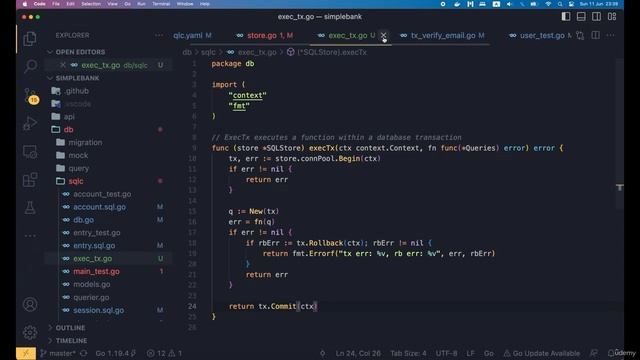640x360 pixels.
Task: Toggle primary side bar layout icon
Action: pos(566,16)
